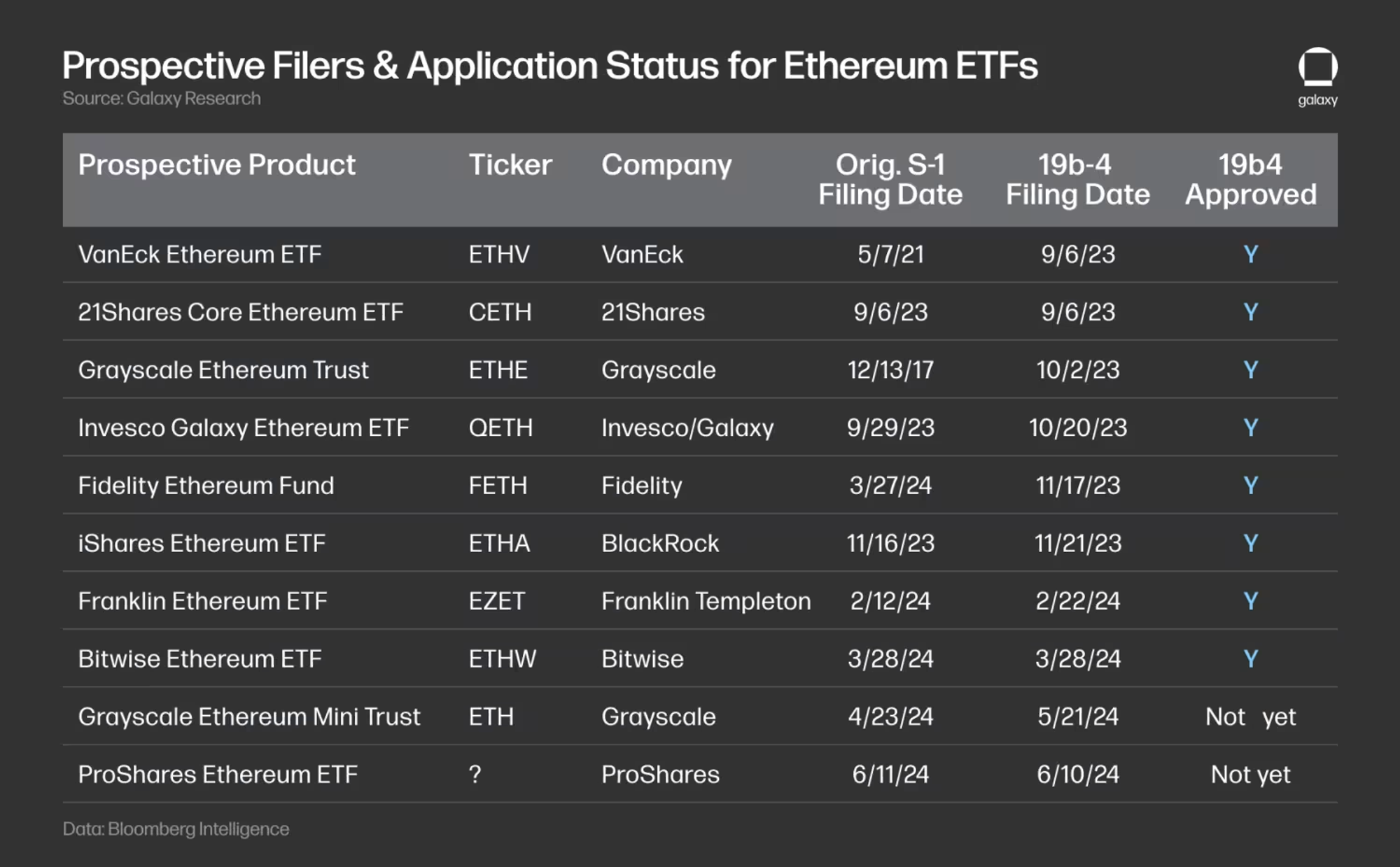Click the Fidelity Ethereum Fund entry
This screenshot has width=1400, height=867.
coord(206,486)
